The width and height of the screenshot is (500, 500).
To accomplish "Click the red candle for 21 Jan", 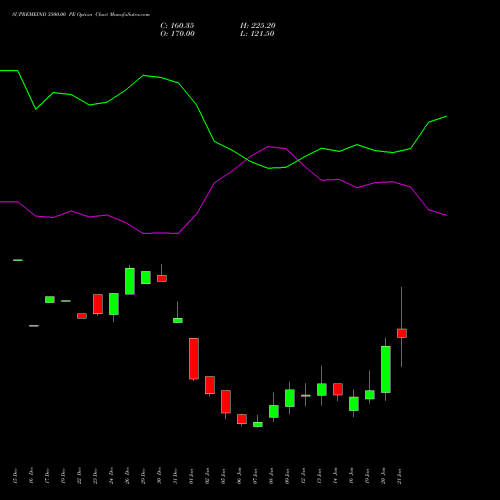I will click(402, 333).
